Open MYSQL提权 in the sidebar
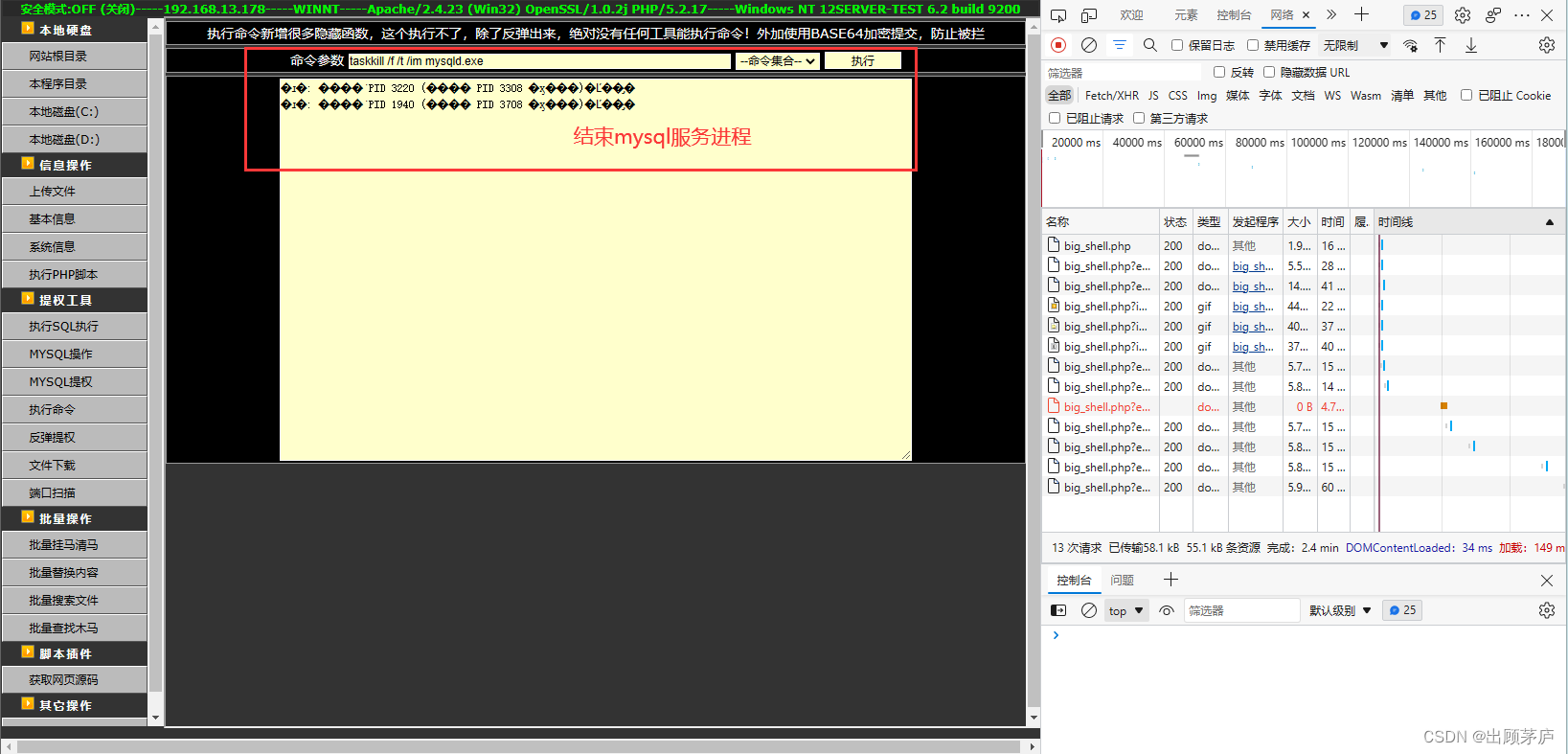The width and height of the screenshot is (1568, 754). point(75,382)
